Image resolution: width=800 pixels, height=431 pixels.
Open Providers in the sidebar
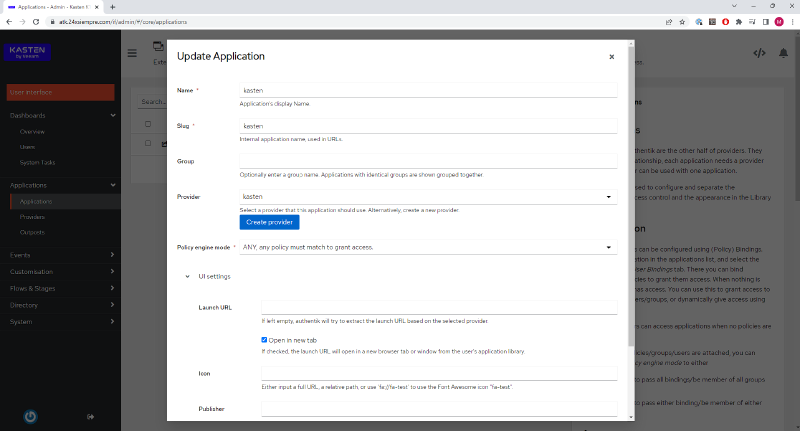tap(32, 217)
